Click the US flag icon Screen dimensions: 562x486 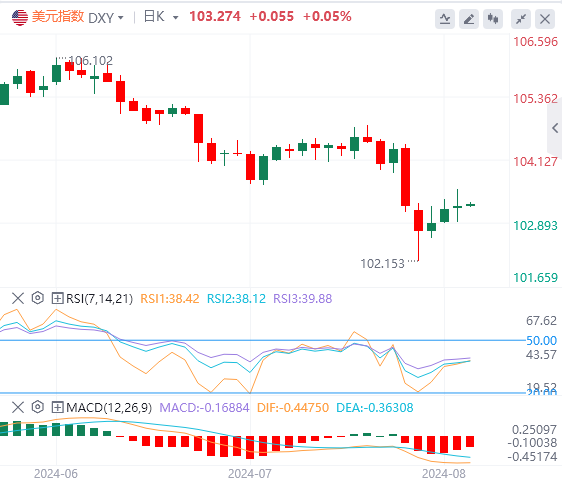[20, 17]
